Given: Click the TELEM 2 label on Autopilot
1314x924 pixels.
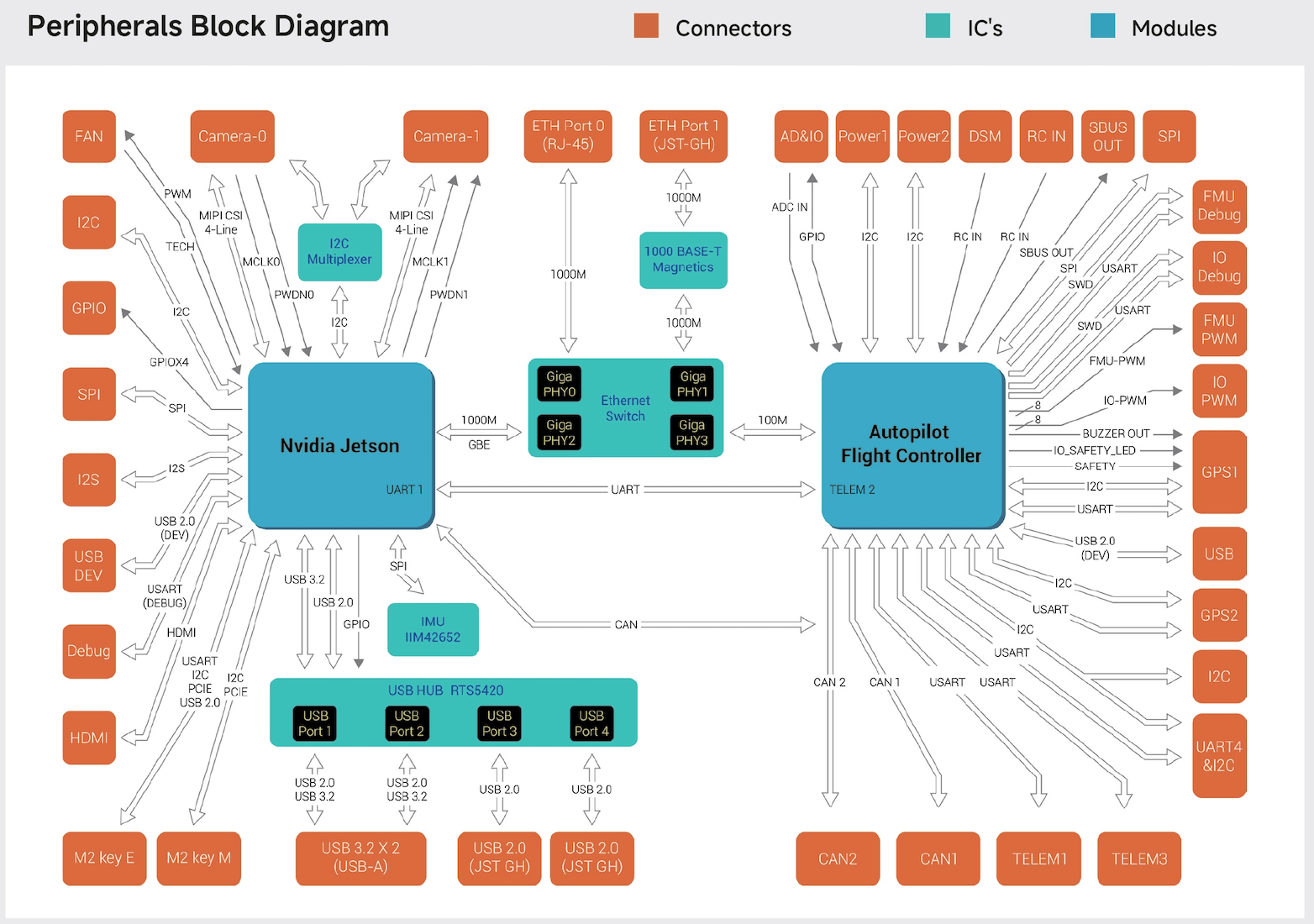Looking at the screenshot, I should 852,490.
